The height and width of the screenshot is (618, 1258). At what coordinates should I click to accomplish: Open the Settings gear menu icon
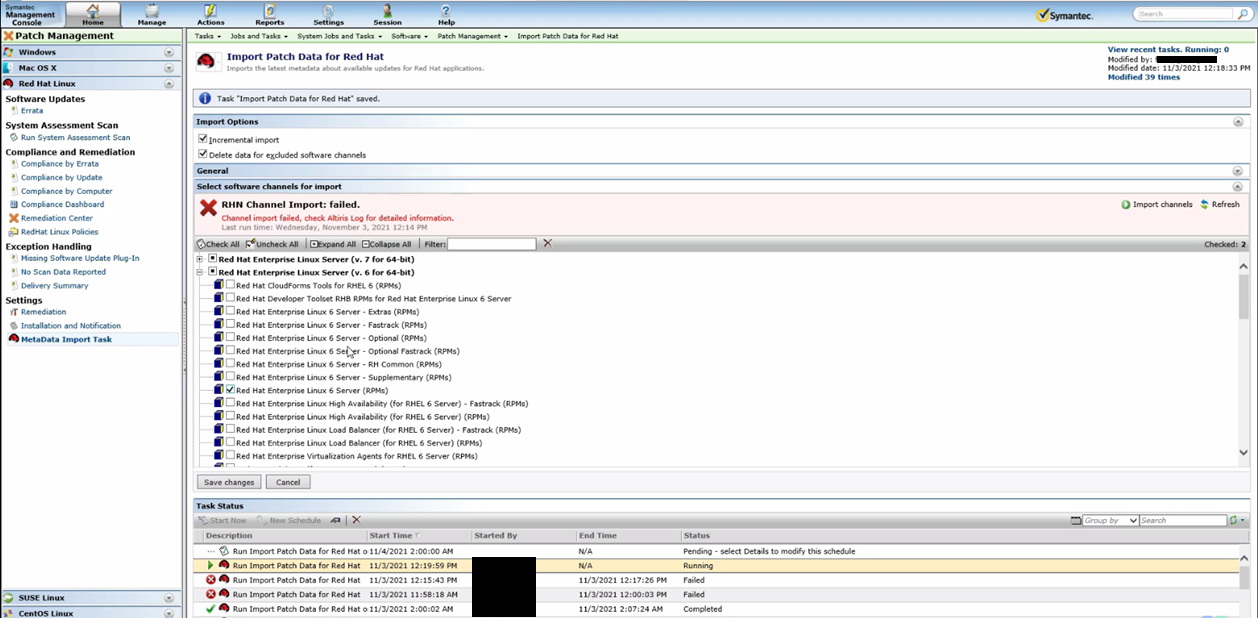328,10
